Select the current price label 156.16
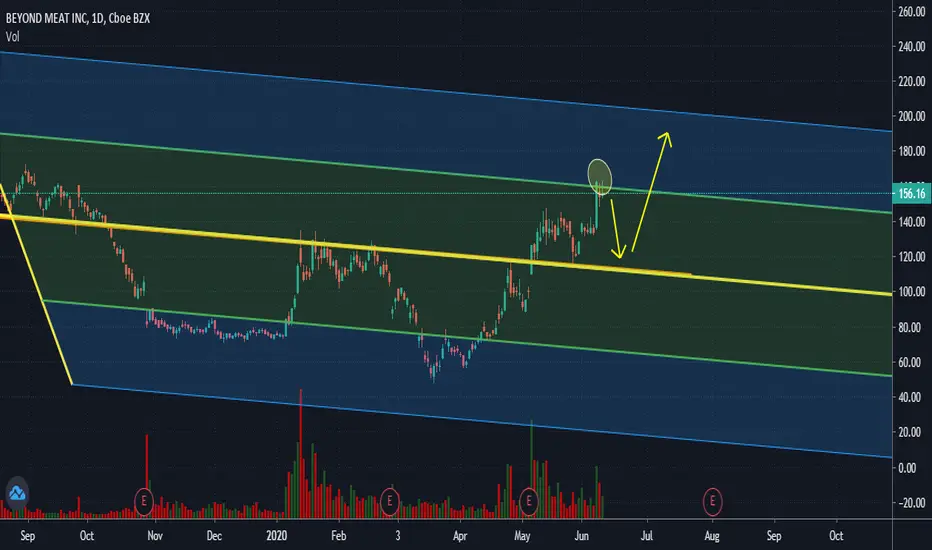Viewport: 932px width, 550px height. 912,193
